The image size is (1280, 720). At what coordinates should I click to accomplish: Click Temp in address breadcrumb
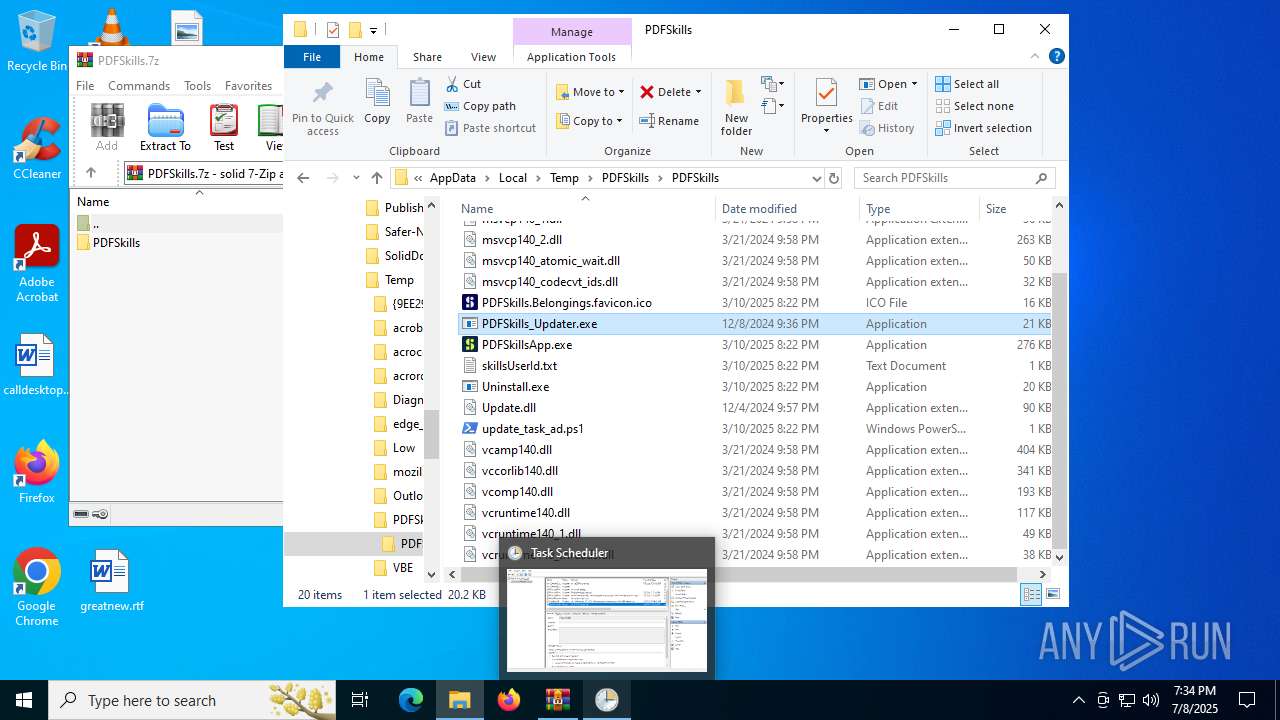(x=564, y=178)
